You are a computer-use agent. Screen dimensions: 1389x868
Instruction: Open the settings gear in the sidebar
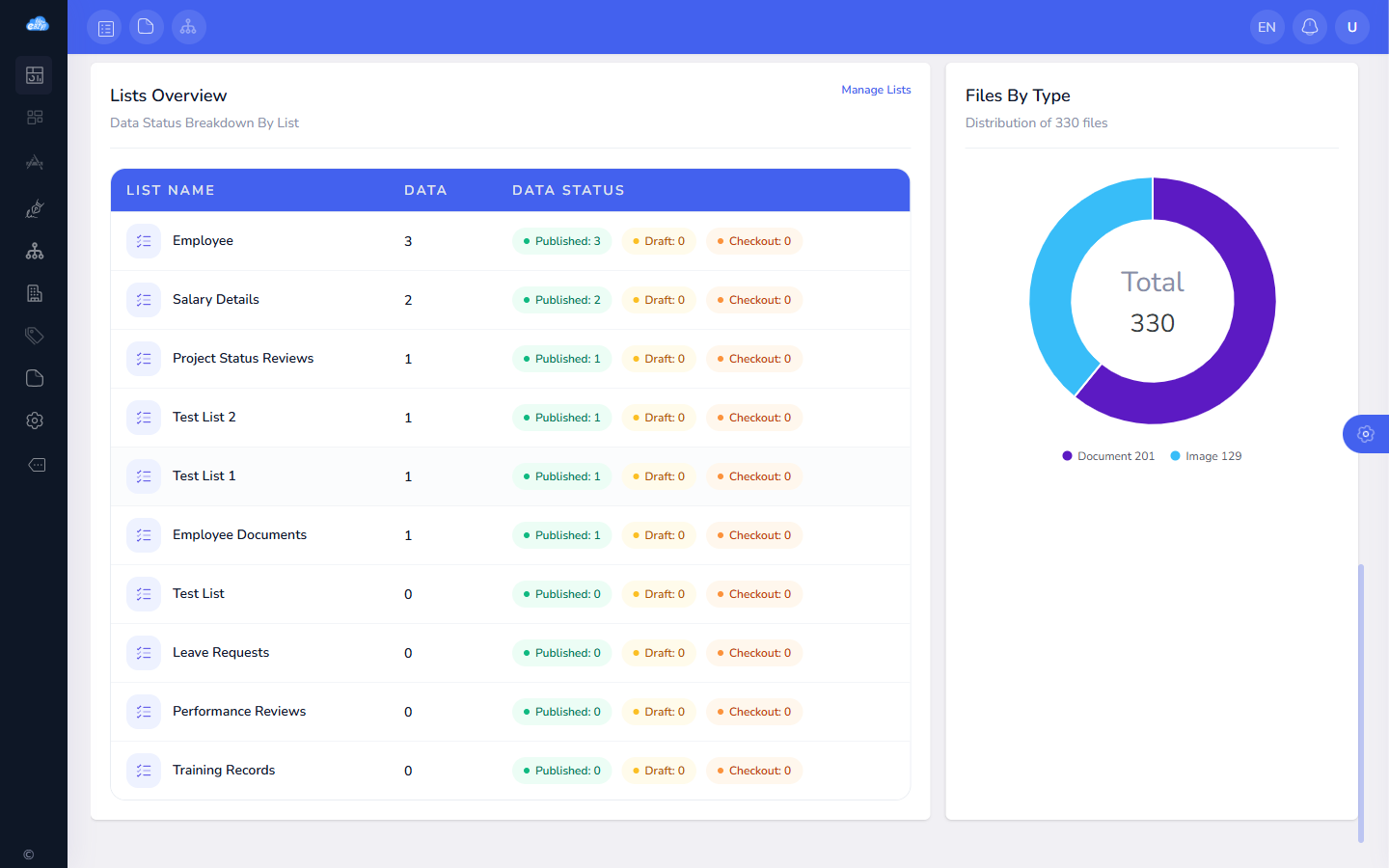pyautogui.click(x=35, y=420)
